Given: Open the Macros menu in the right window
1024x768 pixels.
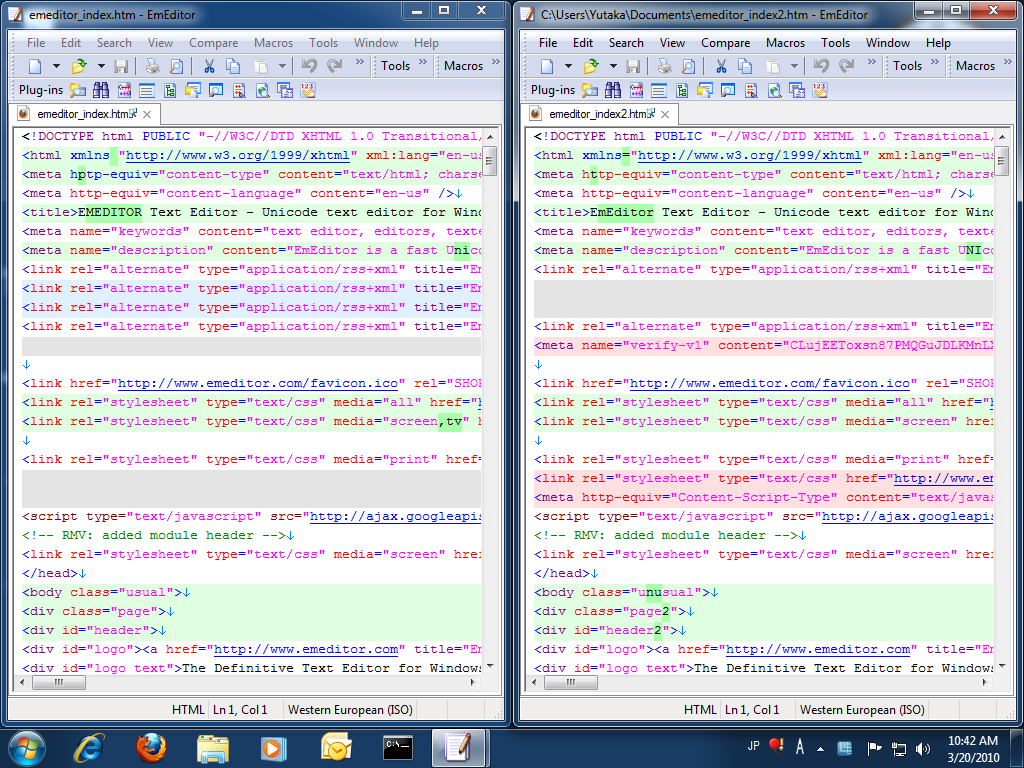Looking at the screenshot, I should (x=785, y=43).
